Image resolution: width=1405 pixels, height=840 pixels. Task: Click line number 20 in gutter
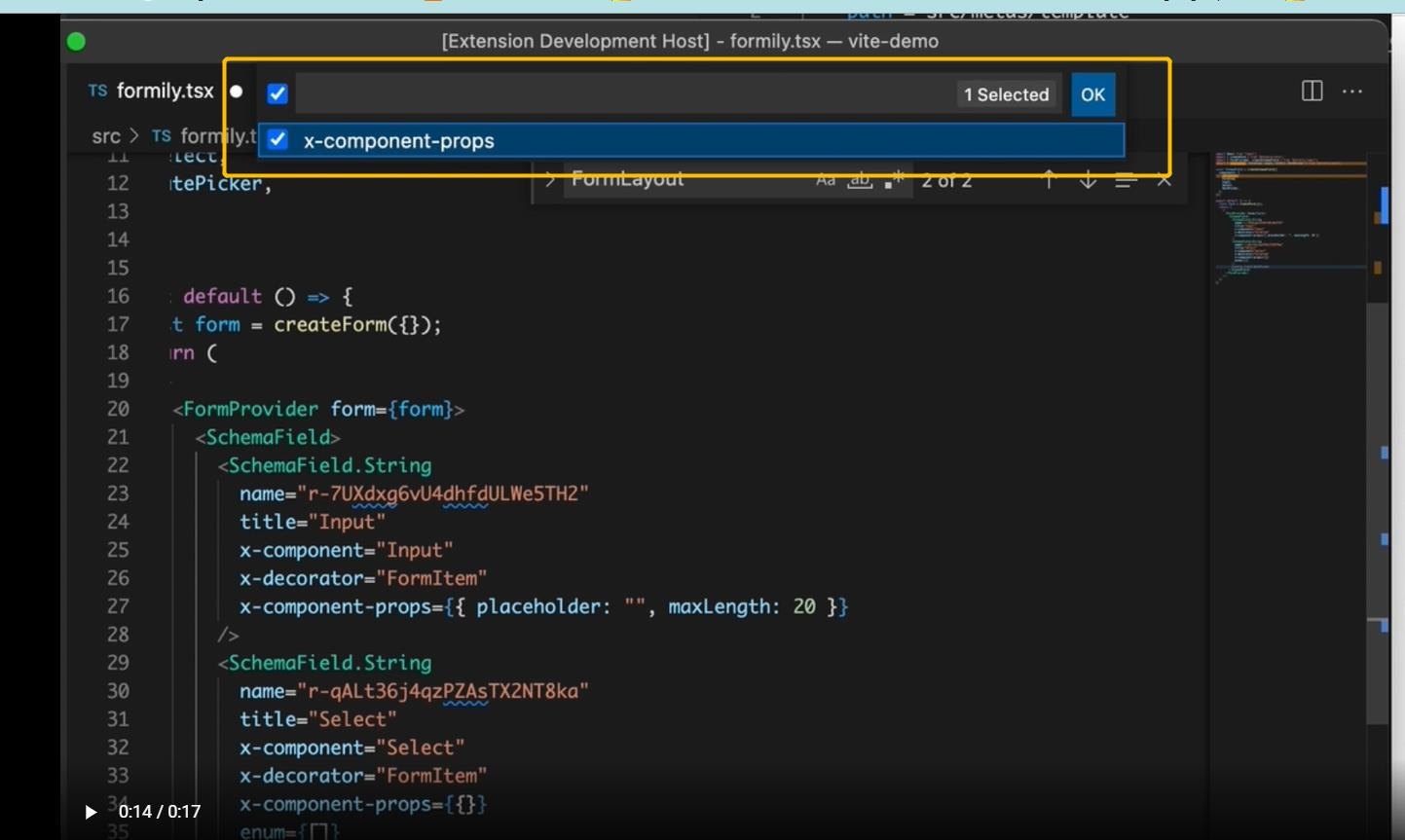[x=118, y=409]
